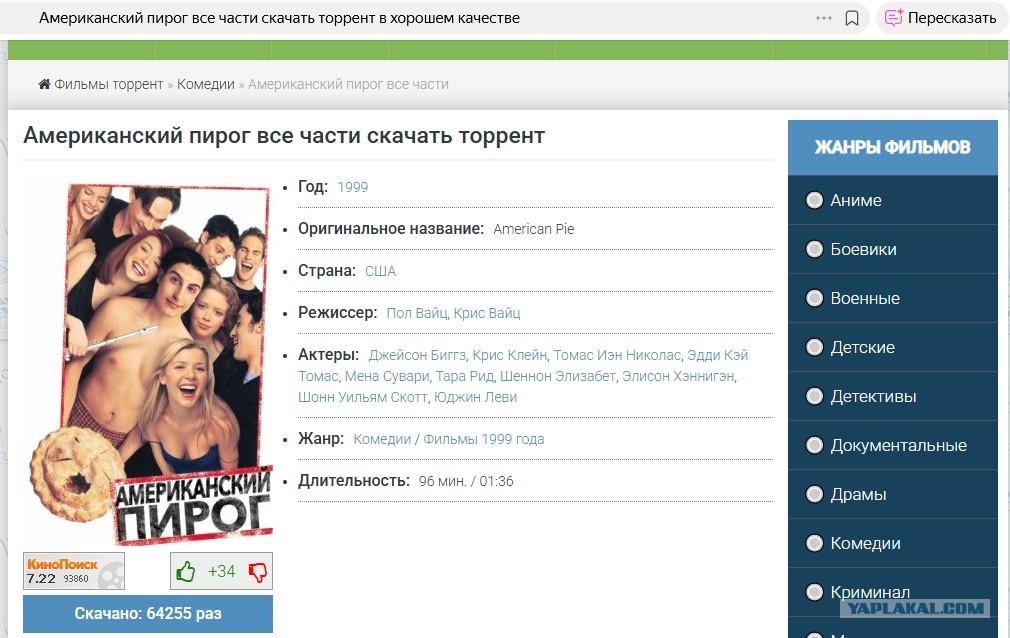Select the Документальные genre in sidebar
Screen dimensions: 1010x638
[x=892, y=445]
